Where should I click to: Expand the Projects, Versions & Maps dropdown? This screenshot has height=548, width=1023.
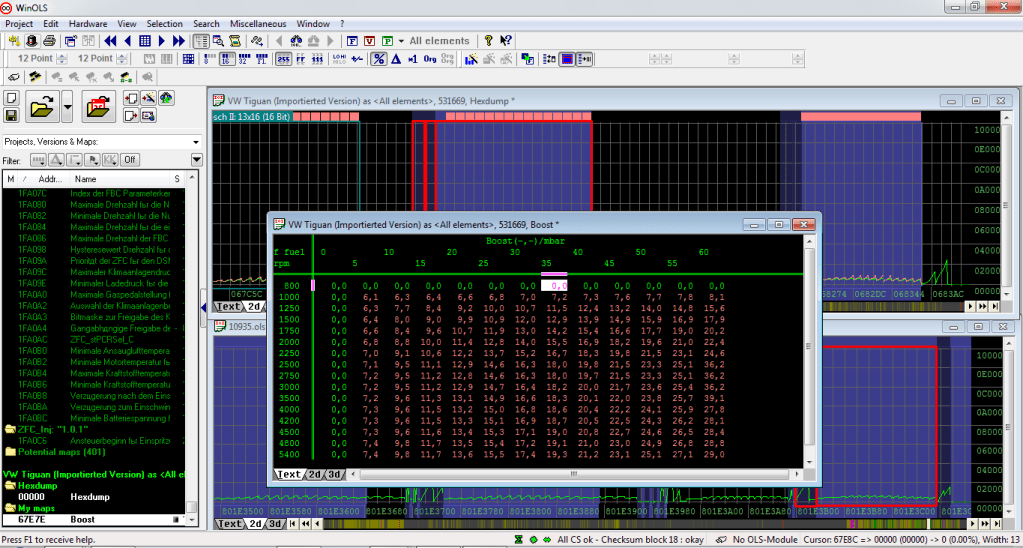click(x=196, y=141)
